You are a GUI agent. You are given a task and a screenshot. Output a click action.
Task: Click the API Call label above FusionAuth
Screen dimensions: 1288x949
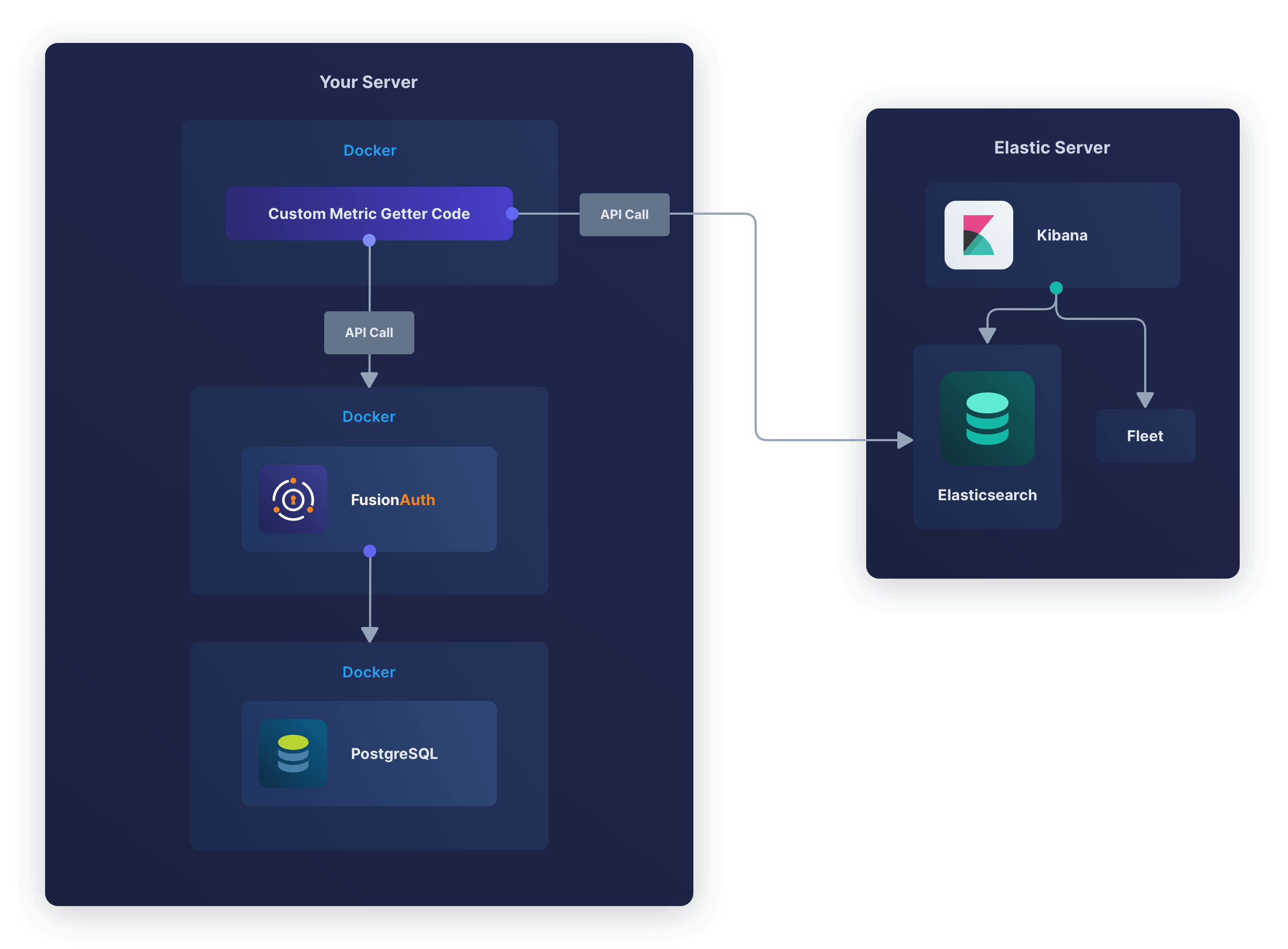(x=369, y=333)
